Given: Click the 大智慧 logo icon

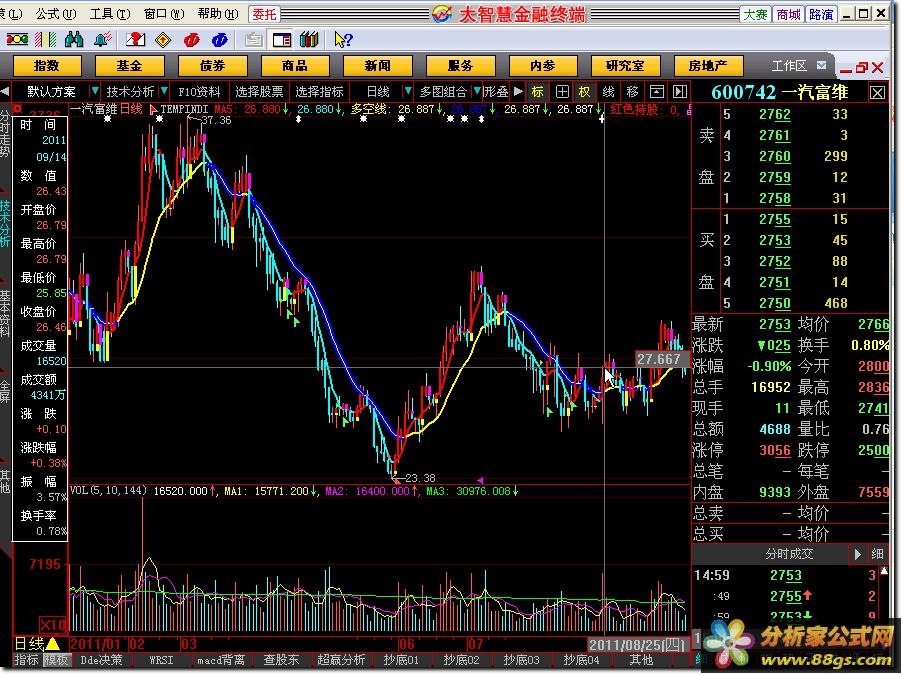Looking at the screenshot, I should click(442, 14).
